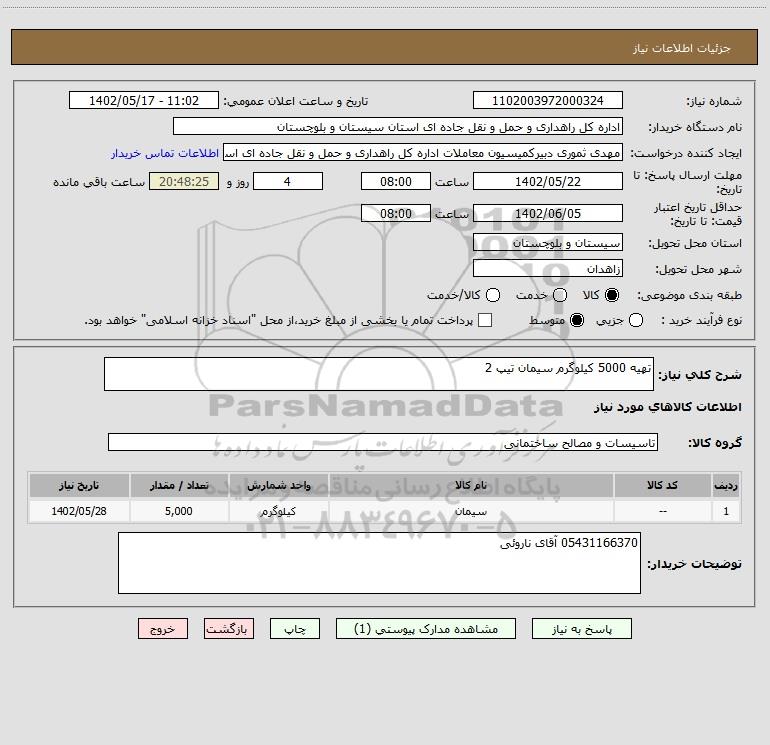The image size is (770, 745).
Task: Click the buyer notes box with 05431166370
Action: tap(379, 563)
